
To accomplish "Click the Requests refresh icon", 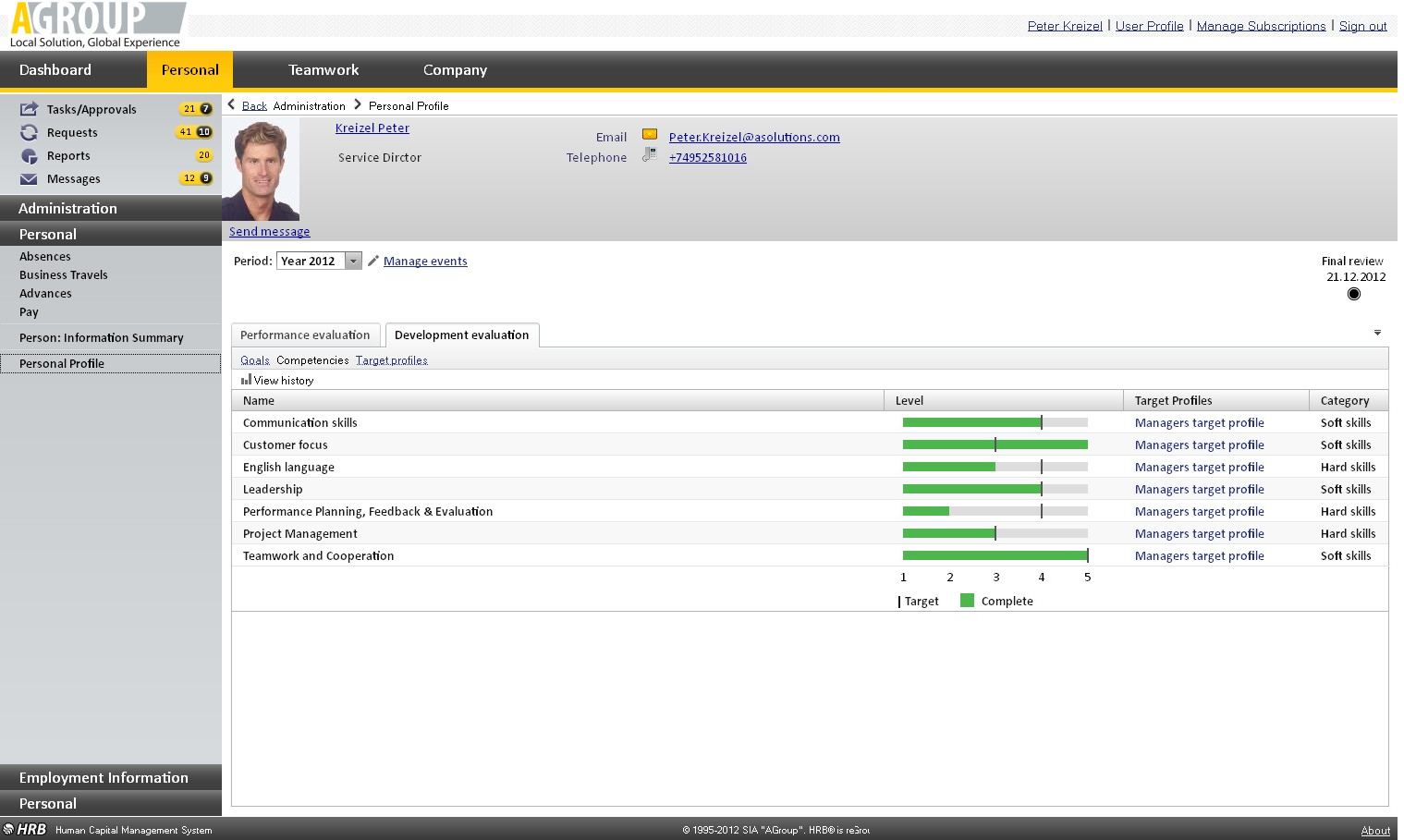I will (30, 132).
